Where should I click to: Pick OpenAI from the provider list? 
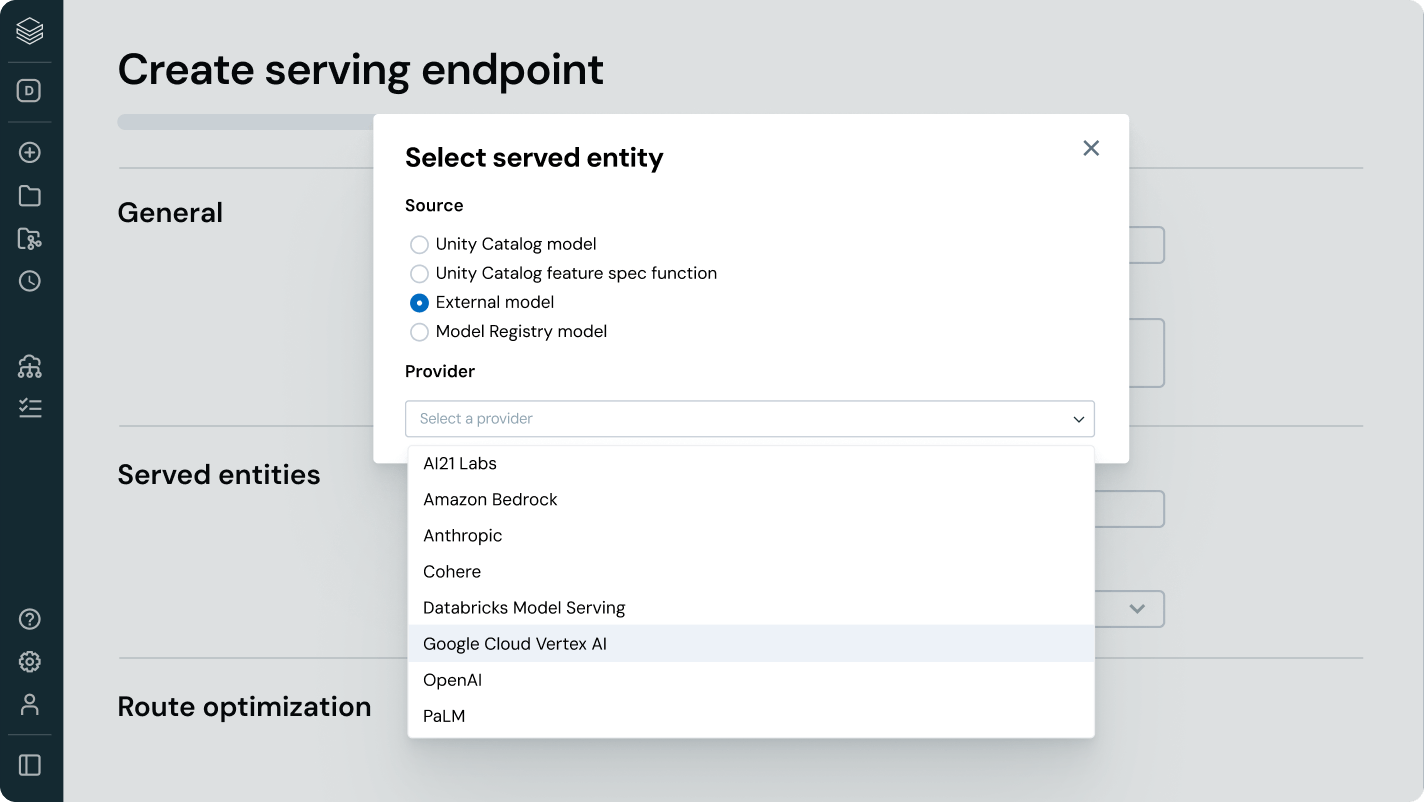point(453,680)
